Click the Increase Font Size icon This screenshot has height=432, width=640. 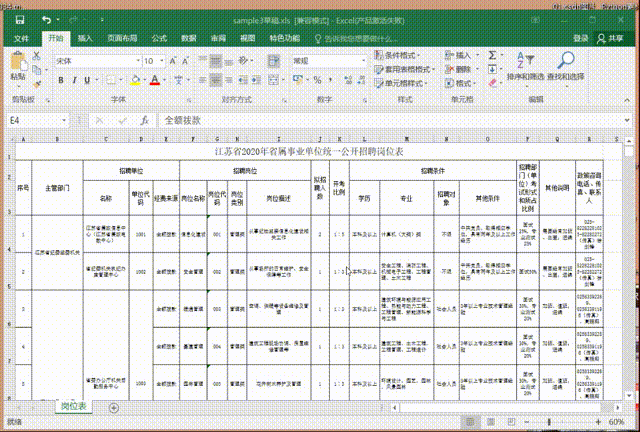pos(173,61)
